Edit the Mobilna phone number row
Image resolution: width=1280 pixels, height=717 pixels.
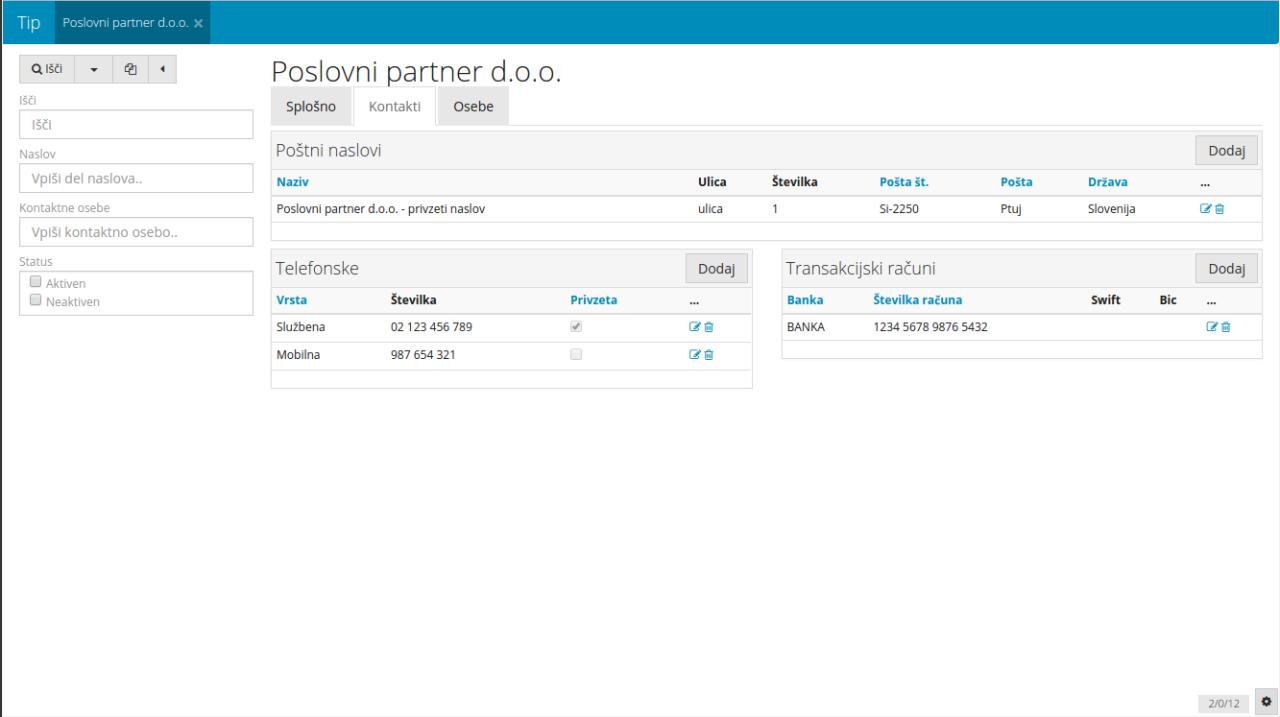(x=695, y=355)
